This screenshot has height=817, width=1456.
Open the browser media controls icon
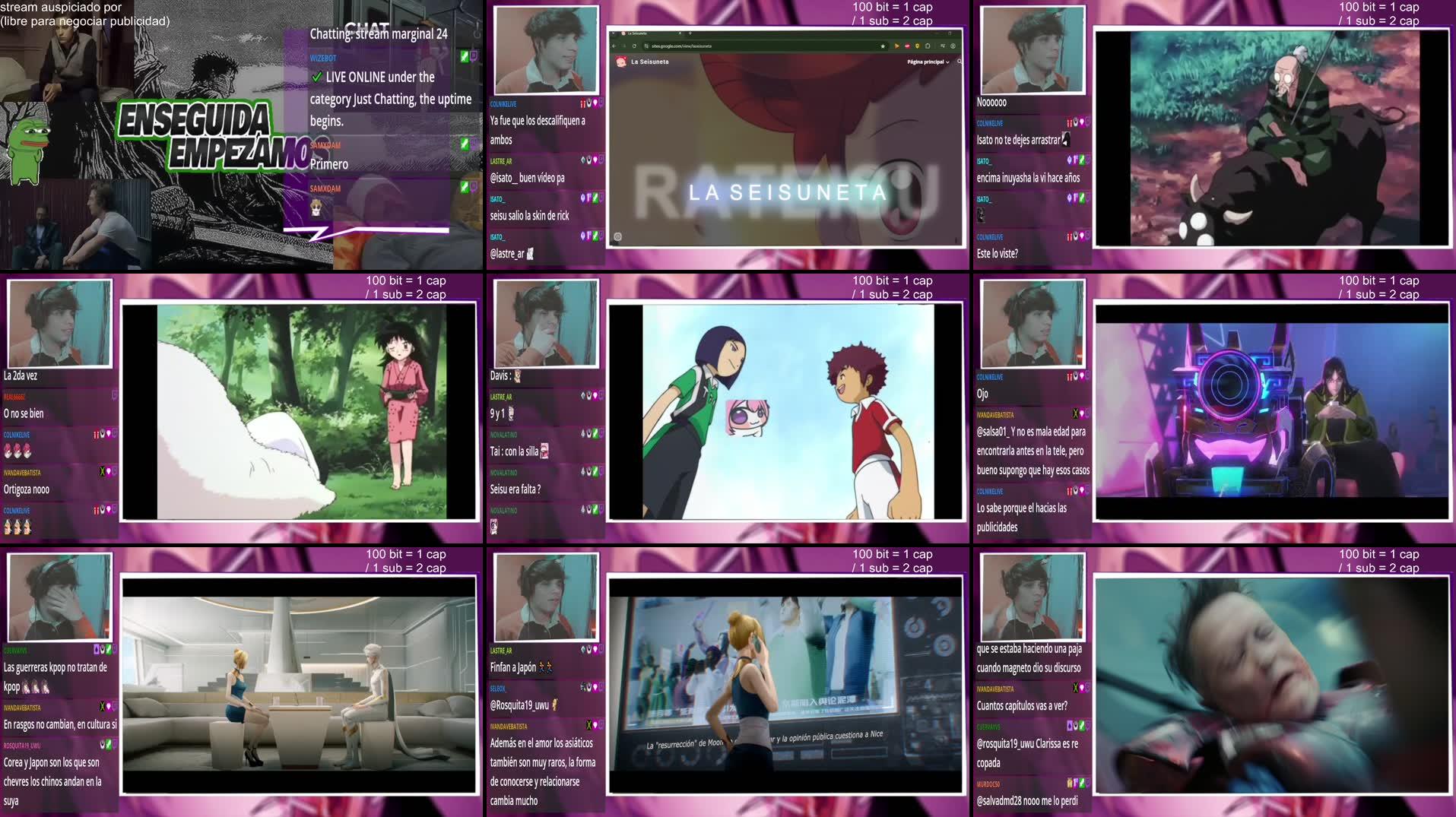click(943, 46)
